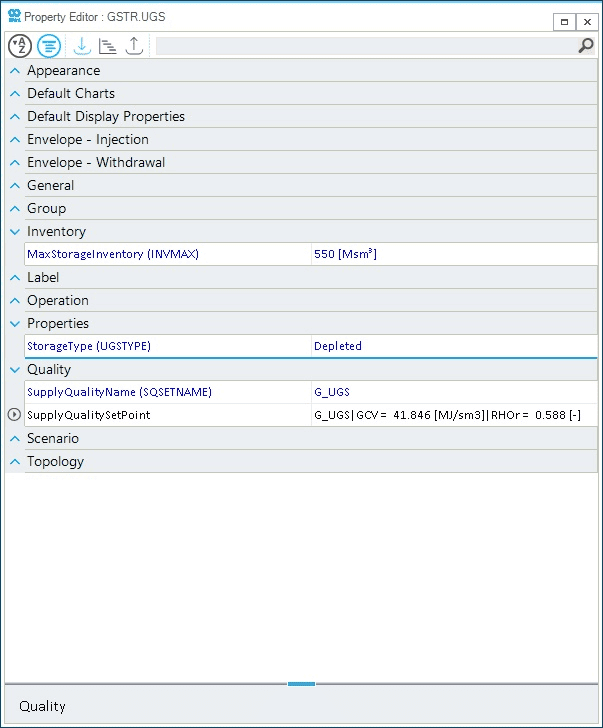Image resolution: width=603 pixels, height=728 pixels.
Task: Click into the property search field
Action: pos(366,46)
